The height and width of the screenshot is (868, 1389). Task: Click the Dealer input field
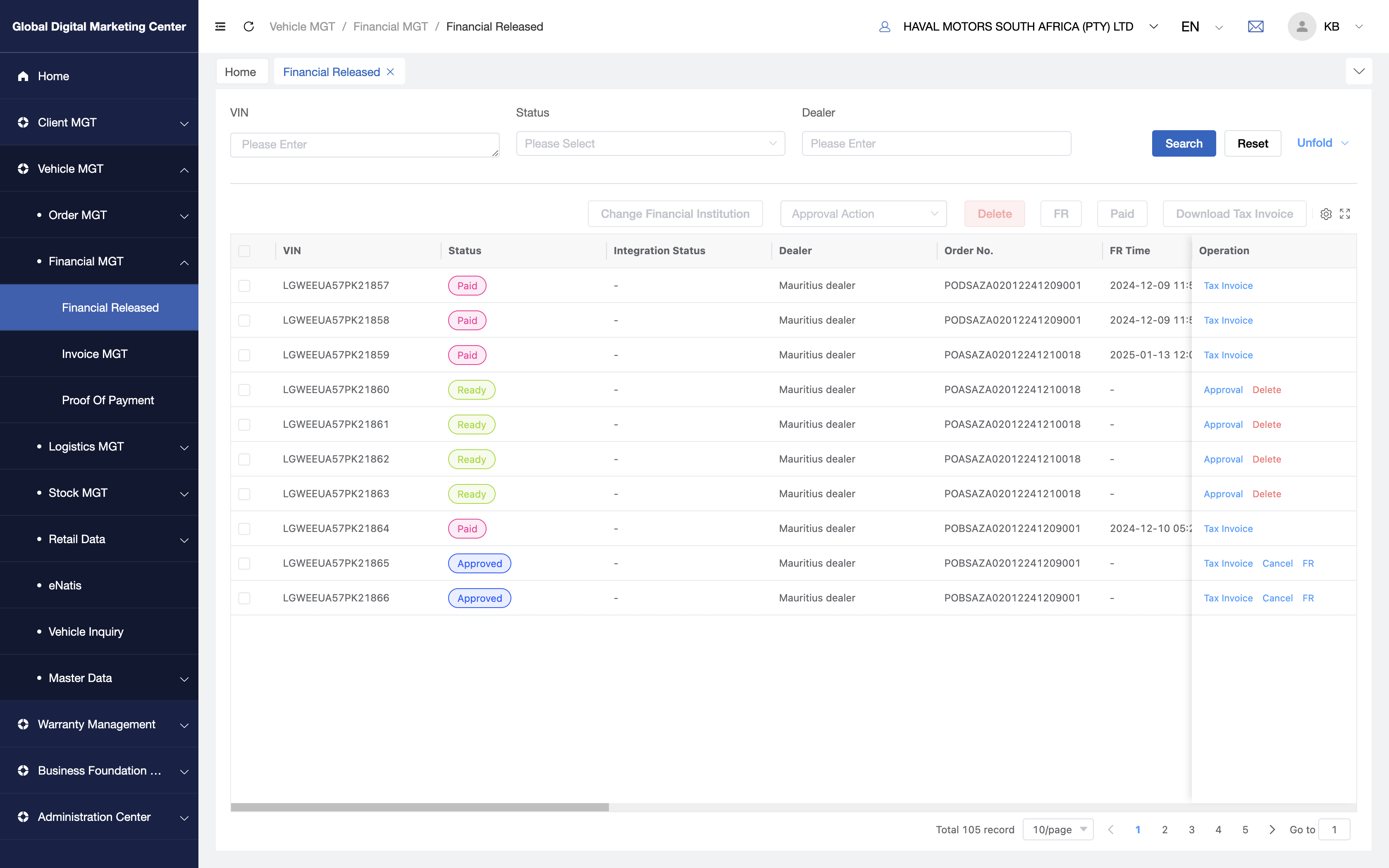(x=936, y=143)
